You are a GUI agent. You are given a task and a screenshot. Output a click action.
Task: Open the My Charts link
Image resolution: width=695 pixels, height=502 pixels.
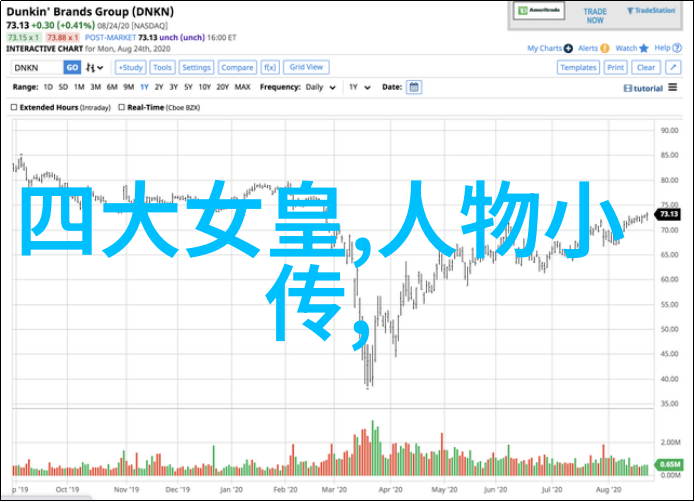544,48
